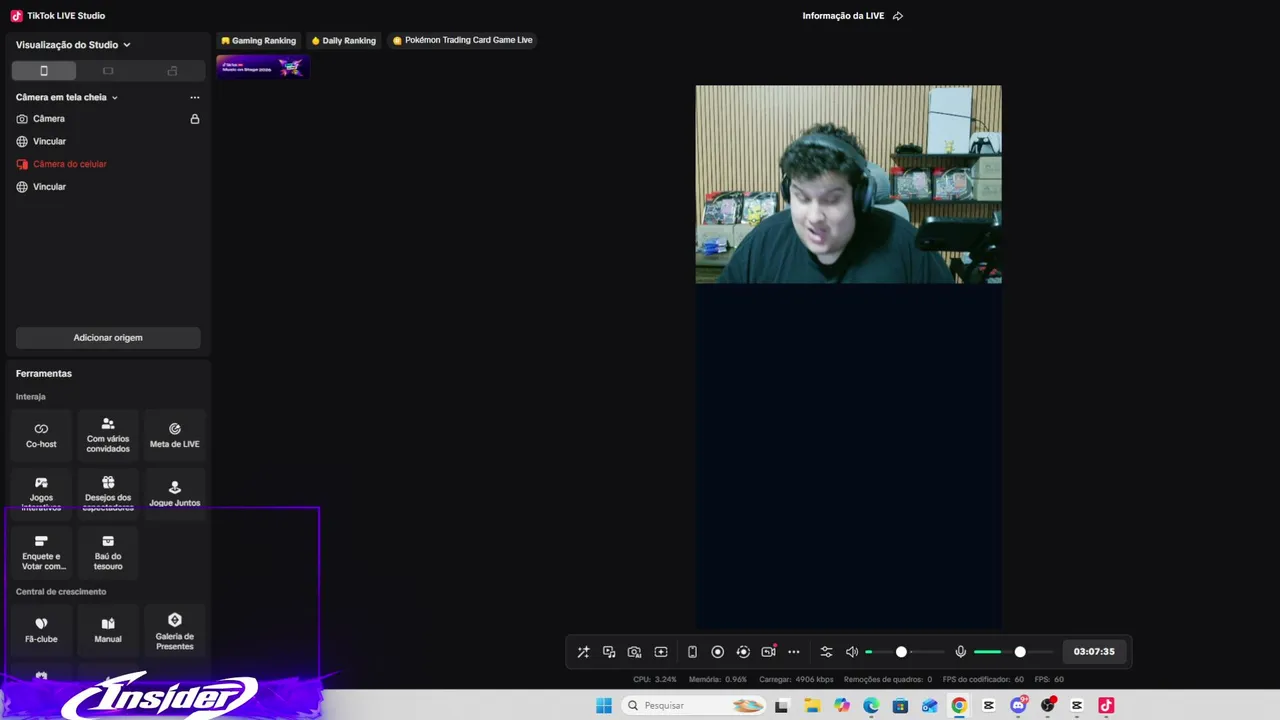1280x720 pixels.
Task: Click the AI camera icon
Action: pyautogui.click(x=635, y=652)
